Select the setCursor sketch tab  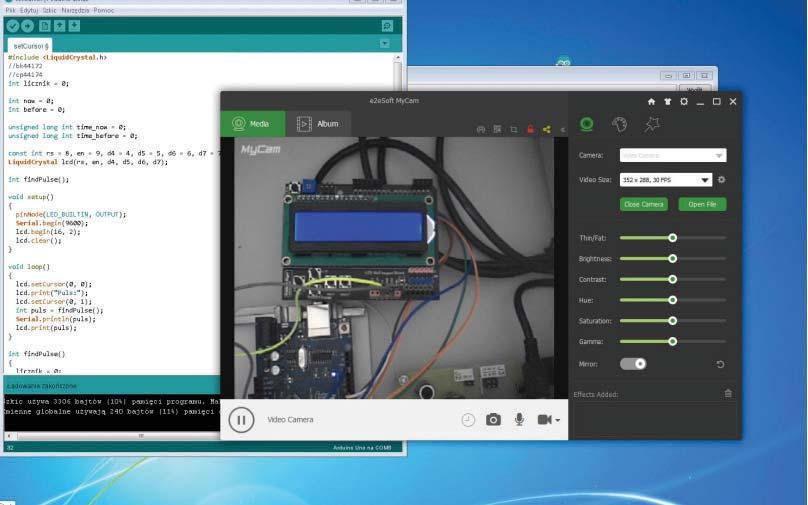(30, 45)
